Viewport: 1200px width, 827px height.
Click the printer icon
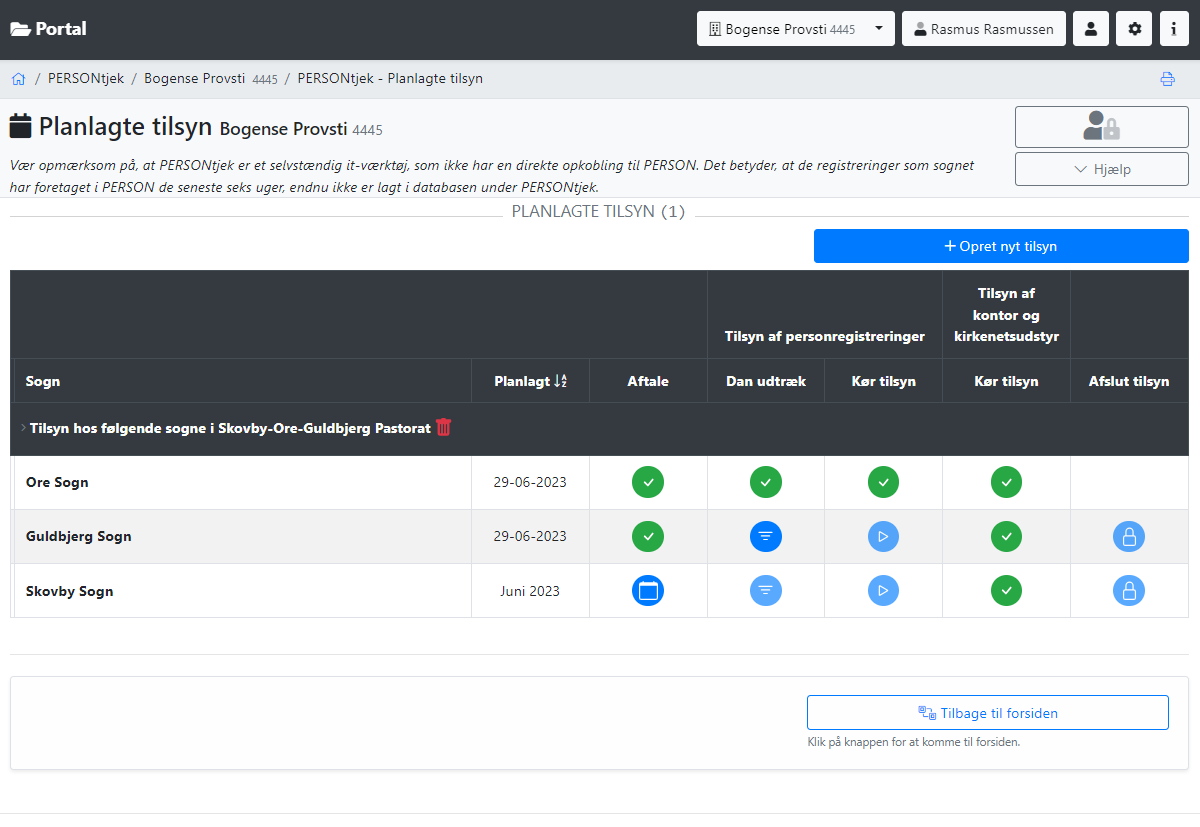click(1167, 79)
